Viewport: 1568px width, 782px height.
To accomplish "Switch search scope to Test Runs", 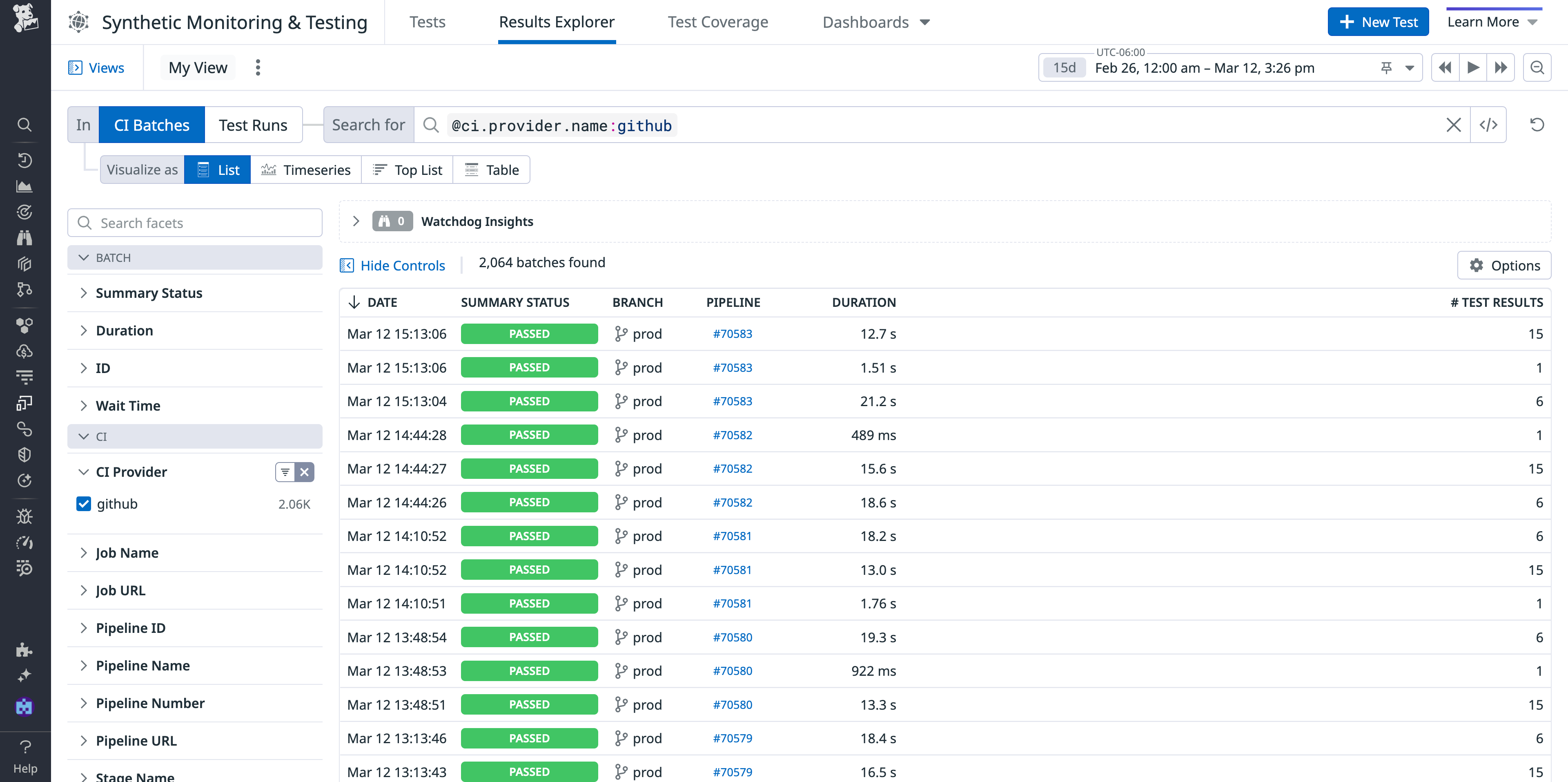I will pos(253,124).
